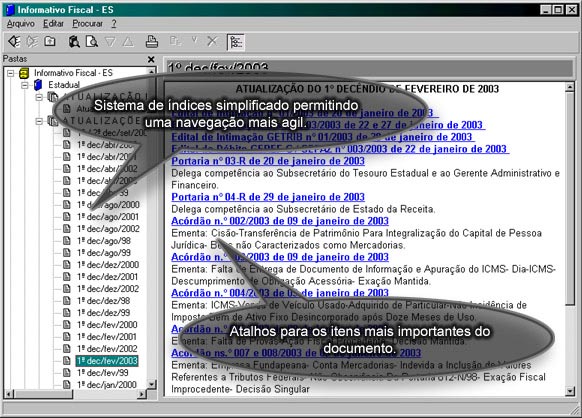Image resolution: width=582 pixels, height=418 pixels.
Task: Click the document pane scroll-up arrow
Action: (570, 87)
